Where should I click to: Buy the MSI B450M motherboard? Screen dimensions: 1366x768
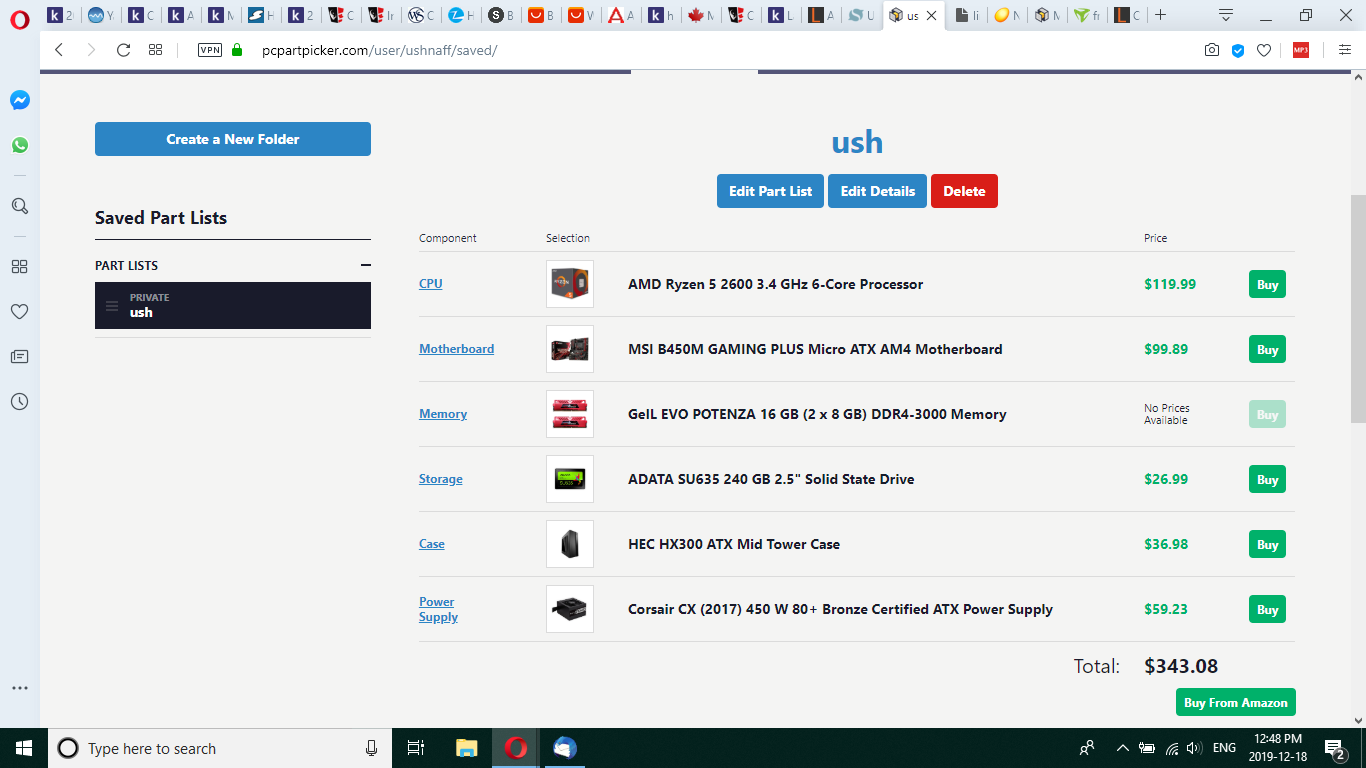[x=1267, y=349]
